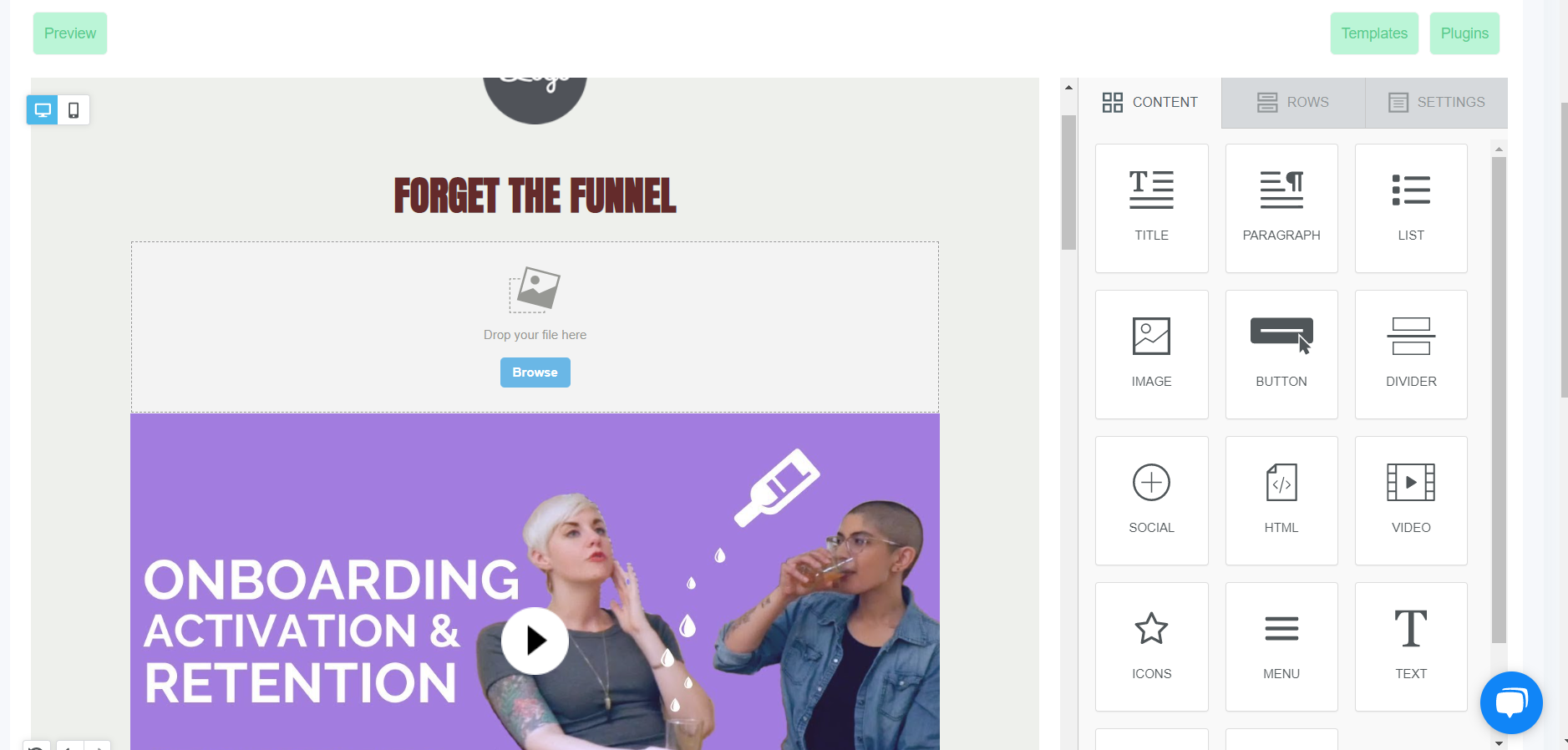Screen dimensions: 1568x750
Task: Choose the Text content block
Action: click(x=1411, y=646)
